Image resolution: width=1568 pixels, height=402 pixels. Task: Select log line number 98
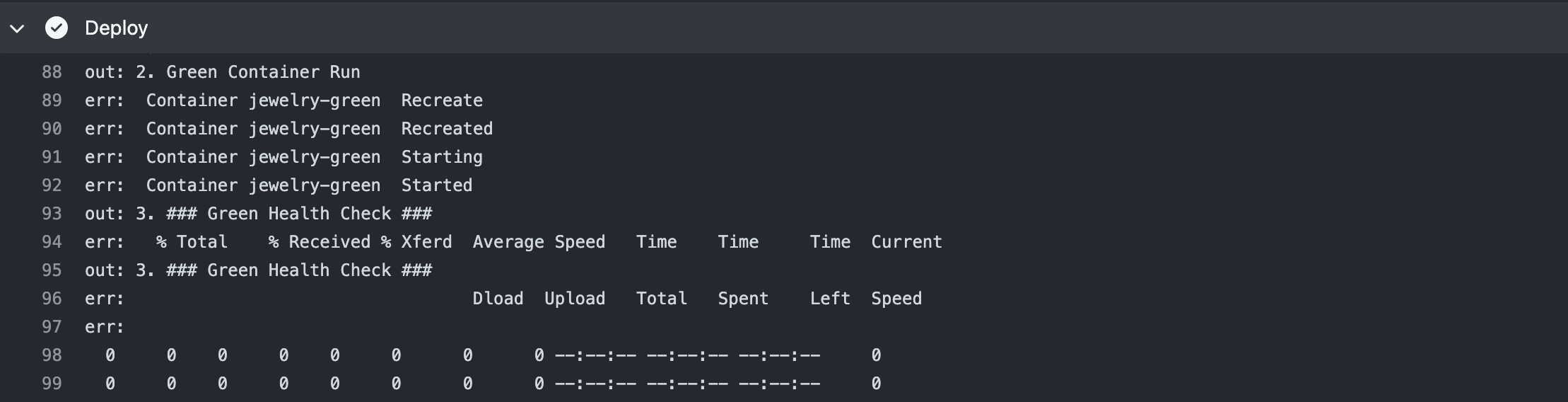pos(52,355)
